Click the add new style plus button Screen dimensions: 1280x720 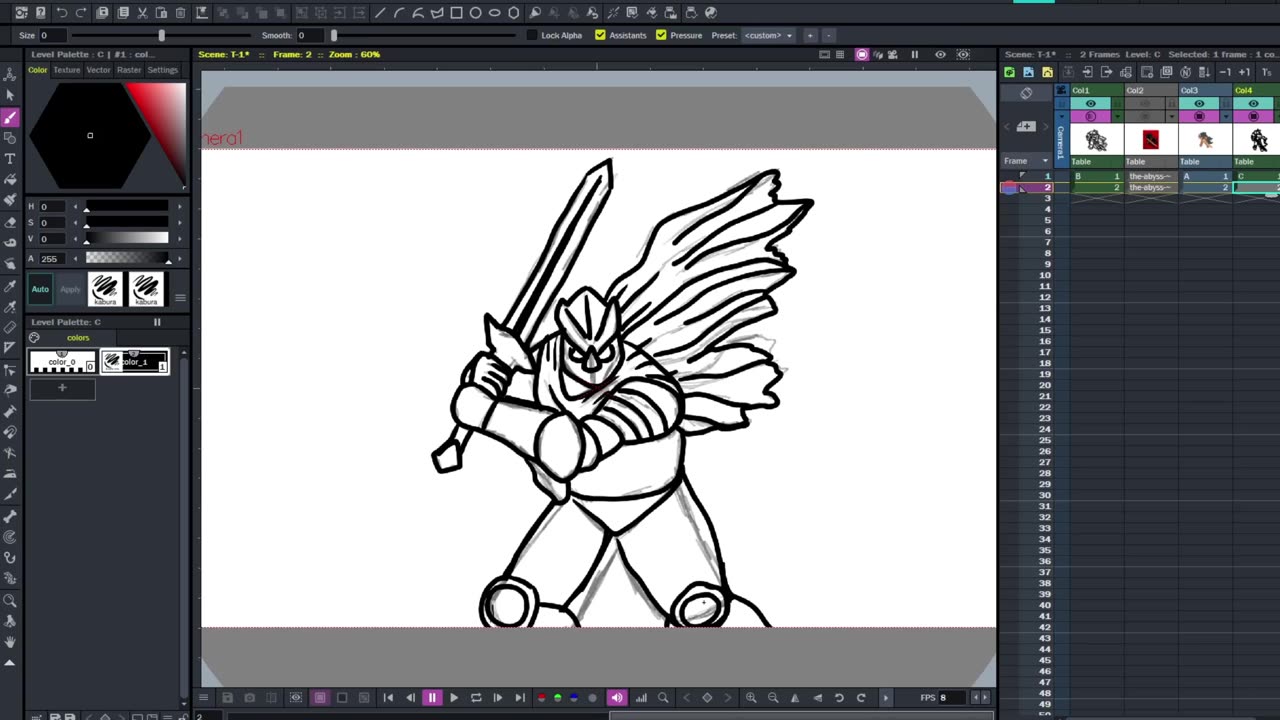tap(62, 388)
